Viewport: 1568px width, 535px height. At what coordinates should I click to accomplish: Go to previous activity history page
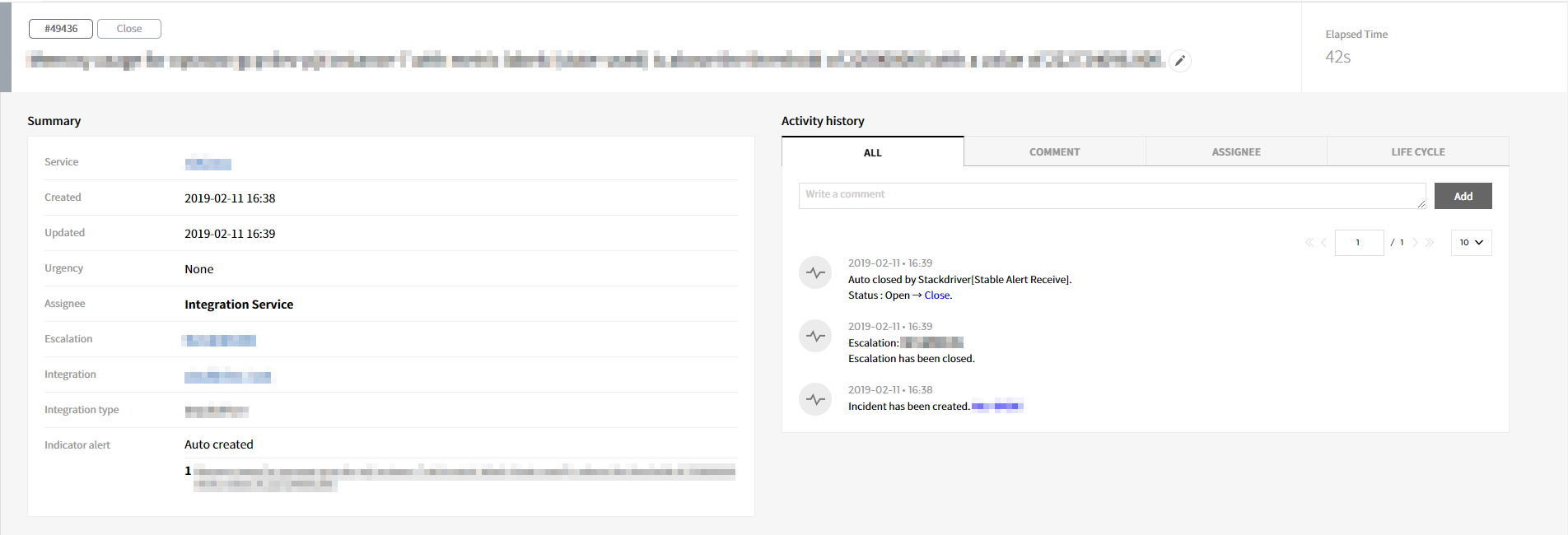coord(1324,243)
